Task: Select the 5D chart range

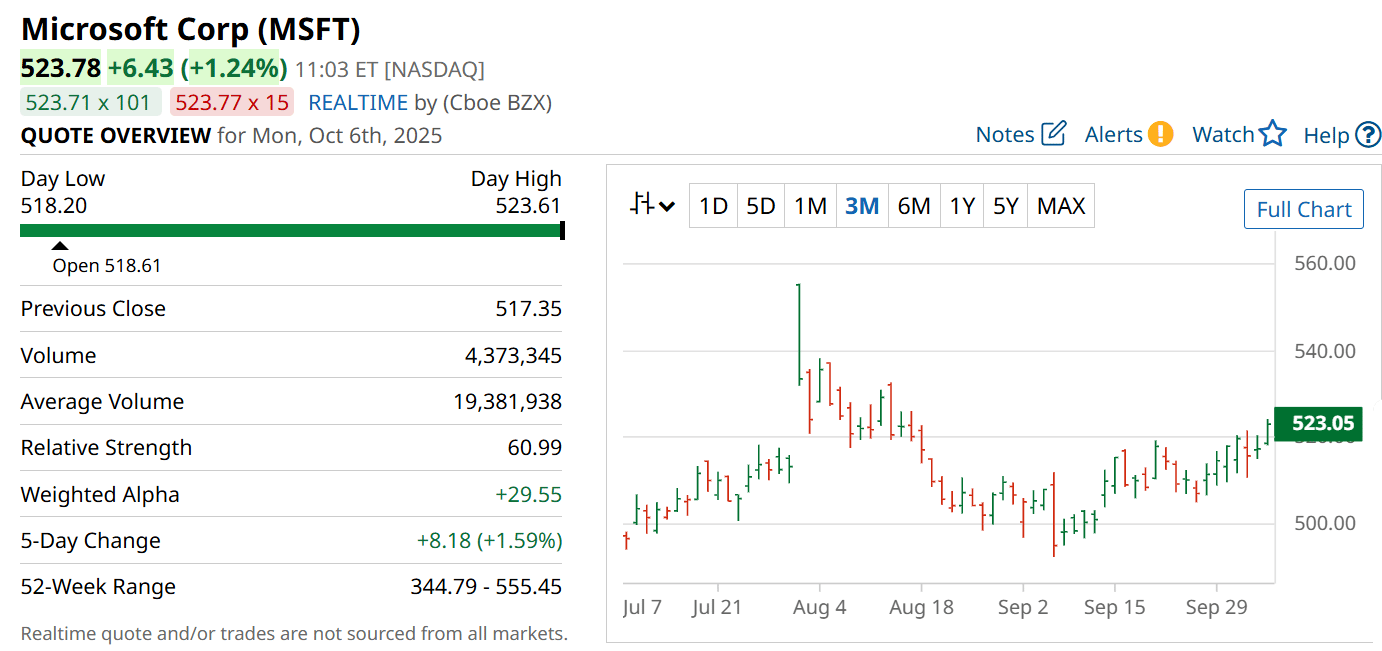Action: click(761, 206)
